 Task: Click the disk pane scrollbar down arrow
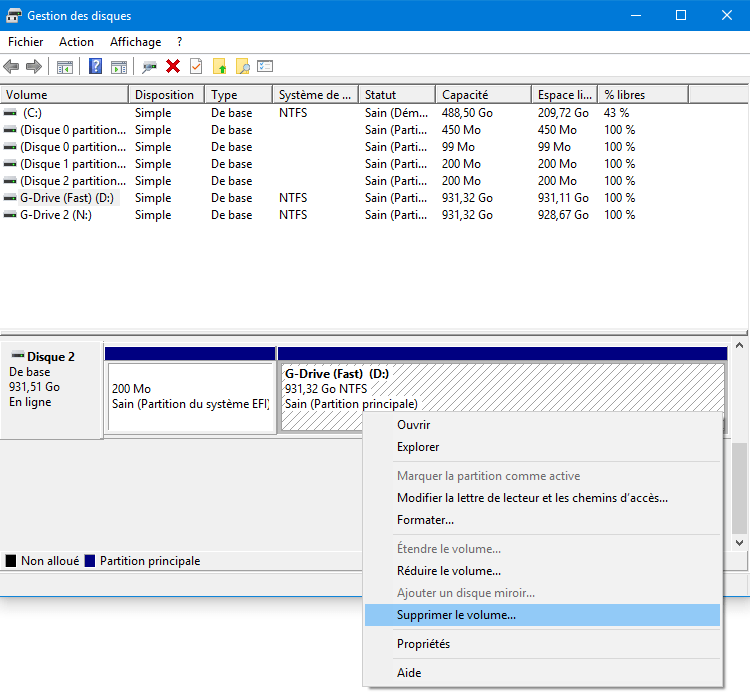pos(740,543)
